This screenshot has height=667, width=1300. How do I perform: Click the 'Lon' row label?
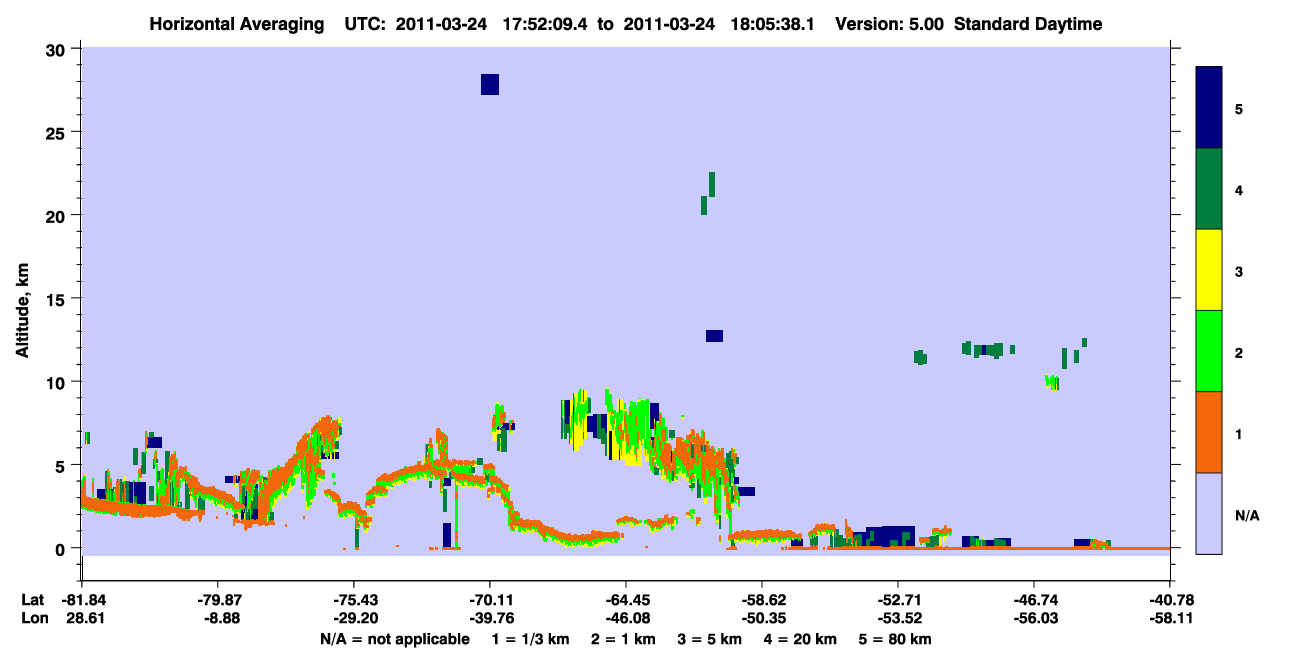pos(33,619)
